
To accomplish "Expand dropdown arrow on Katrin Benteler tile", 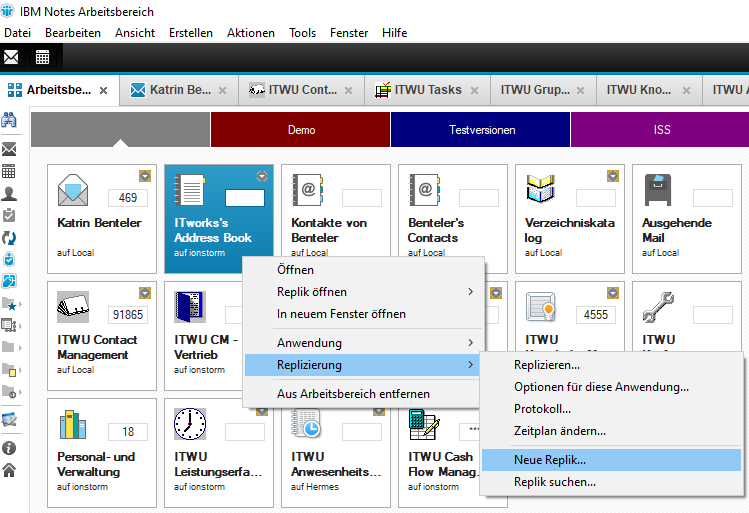I will coord(145,176).
